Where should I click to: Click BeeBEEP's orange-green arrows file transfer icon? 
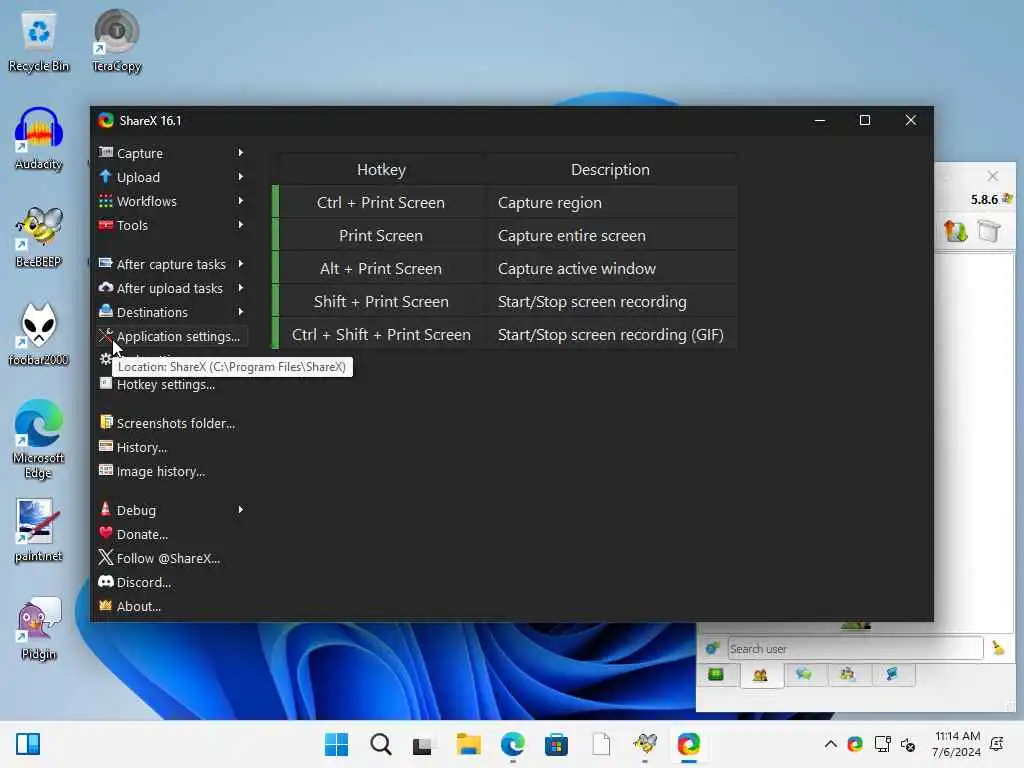pyautogui.click(x=955, y=231)
